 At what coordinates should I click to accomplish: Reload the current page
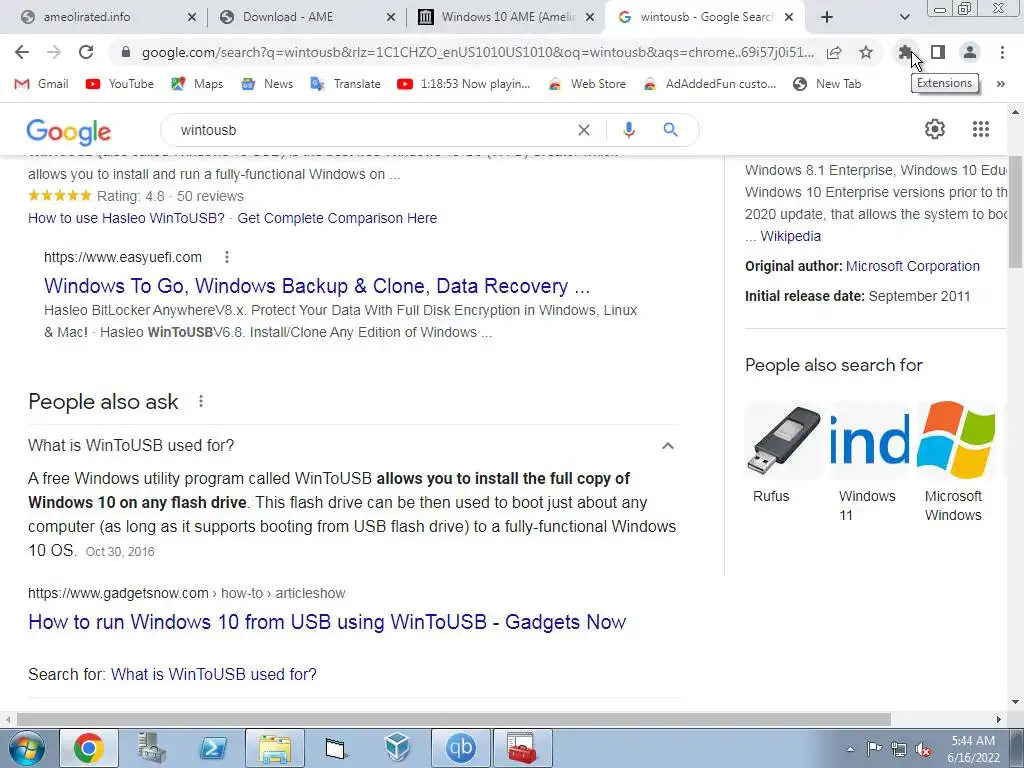(86, 52)
